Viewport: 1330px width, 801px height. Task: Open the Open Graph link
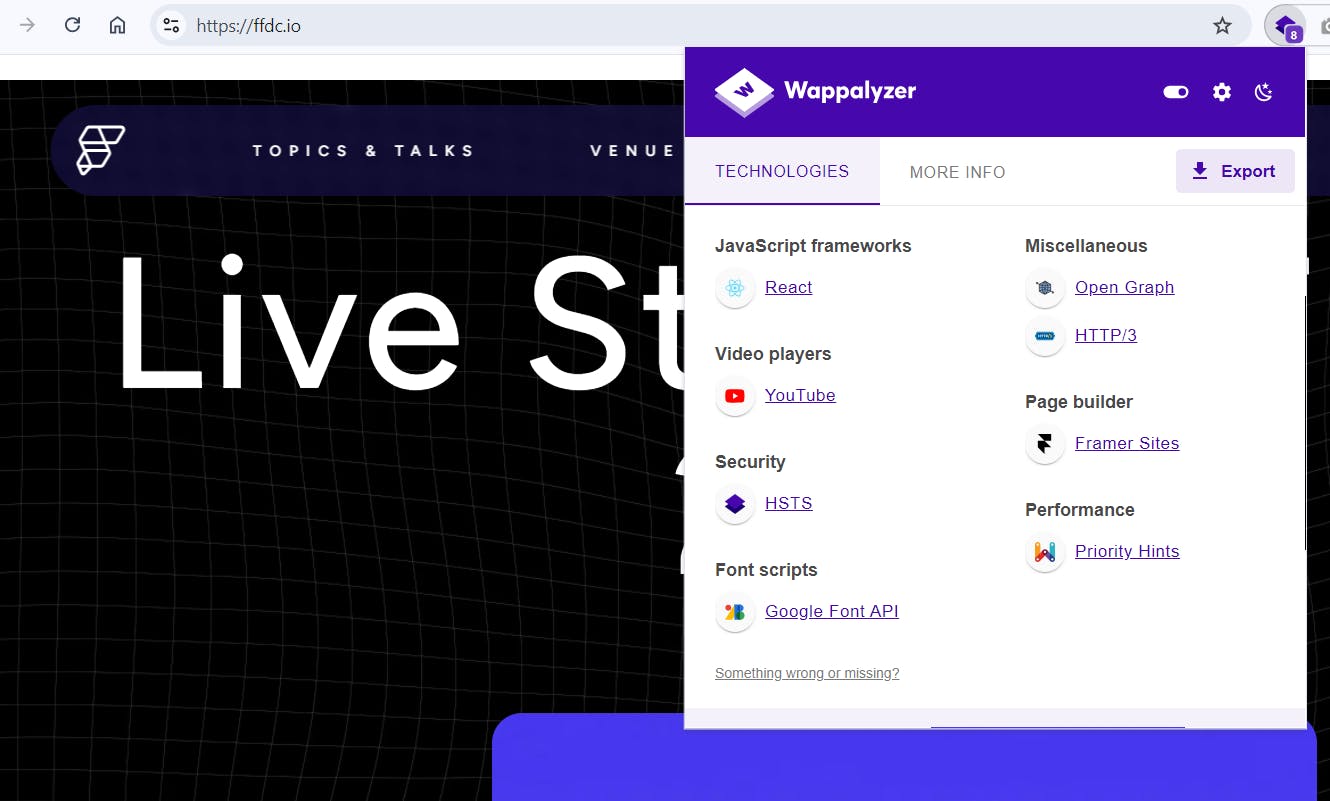click(x=1125, y=287)
